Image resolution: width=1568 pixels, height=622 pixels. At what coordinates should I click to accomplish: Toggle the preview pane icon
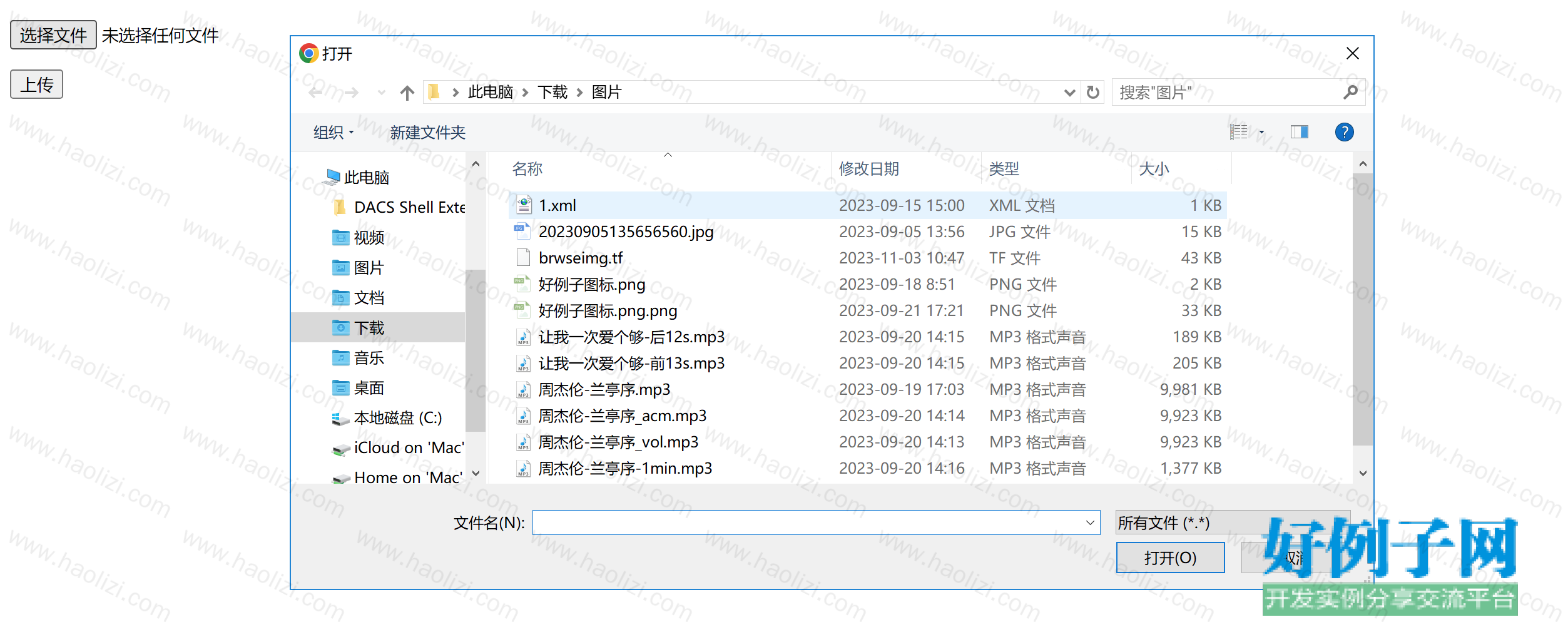click(1299, 132)
